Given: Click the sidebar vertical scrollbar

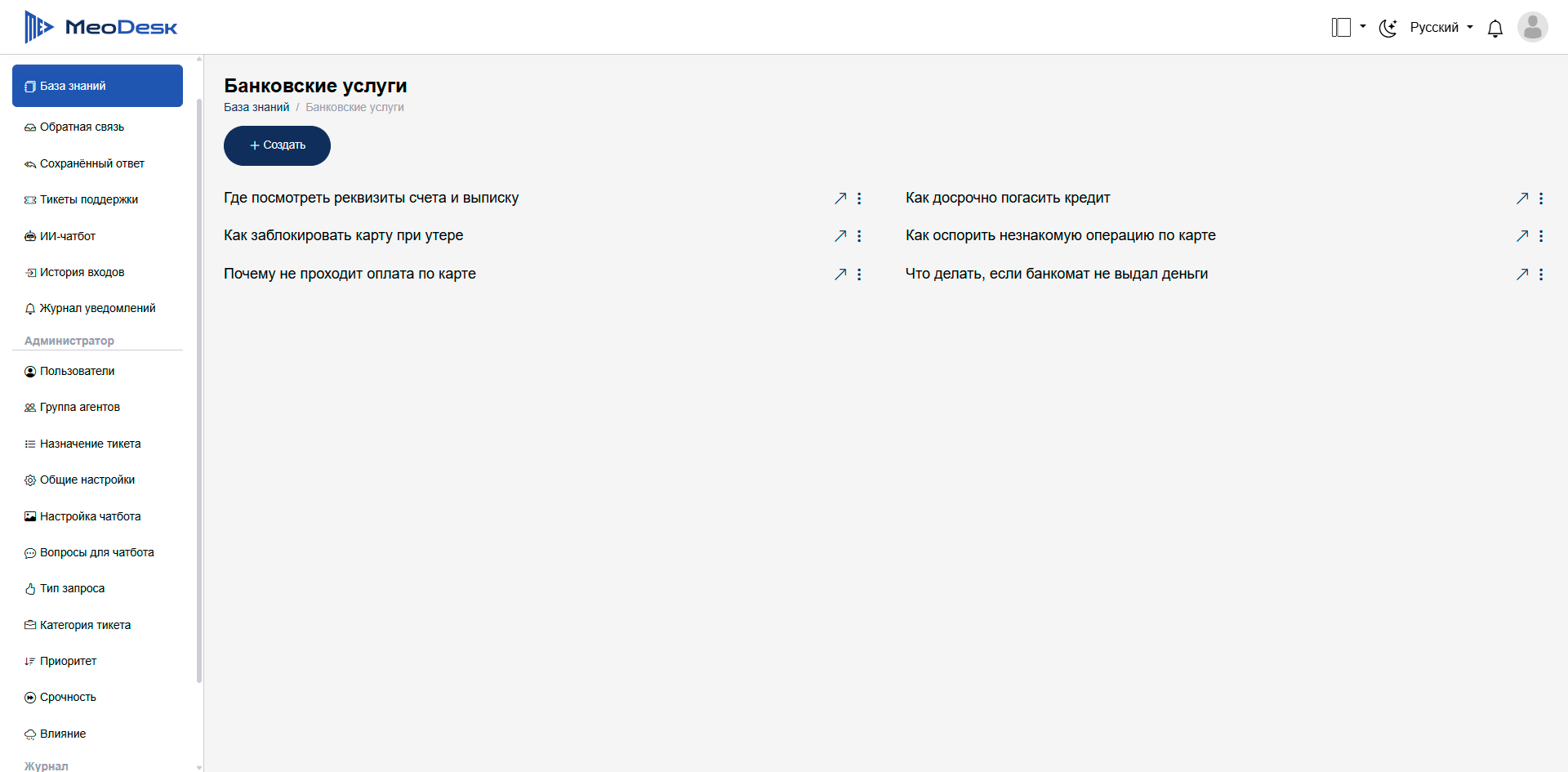Looking at the screenshot, I should coord(199,390).
